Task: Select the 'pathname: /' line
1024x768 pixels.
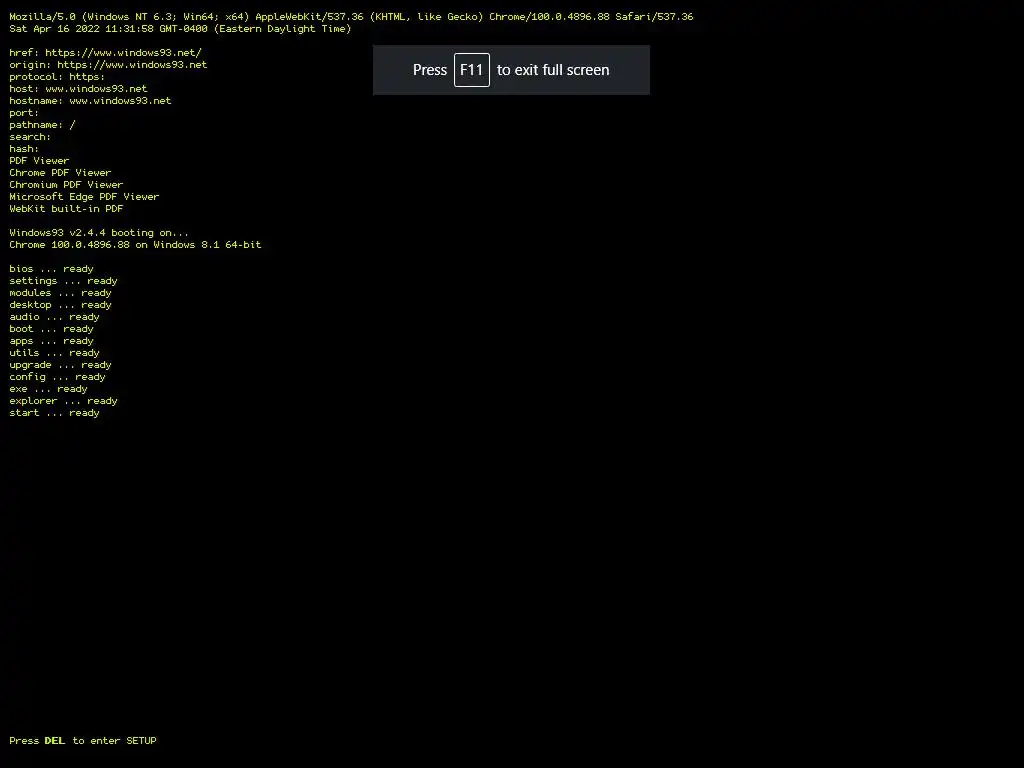Action: coord(42,125)
